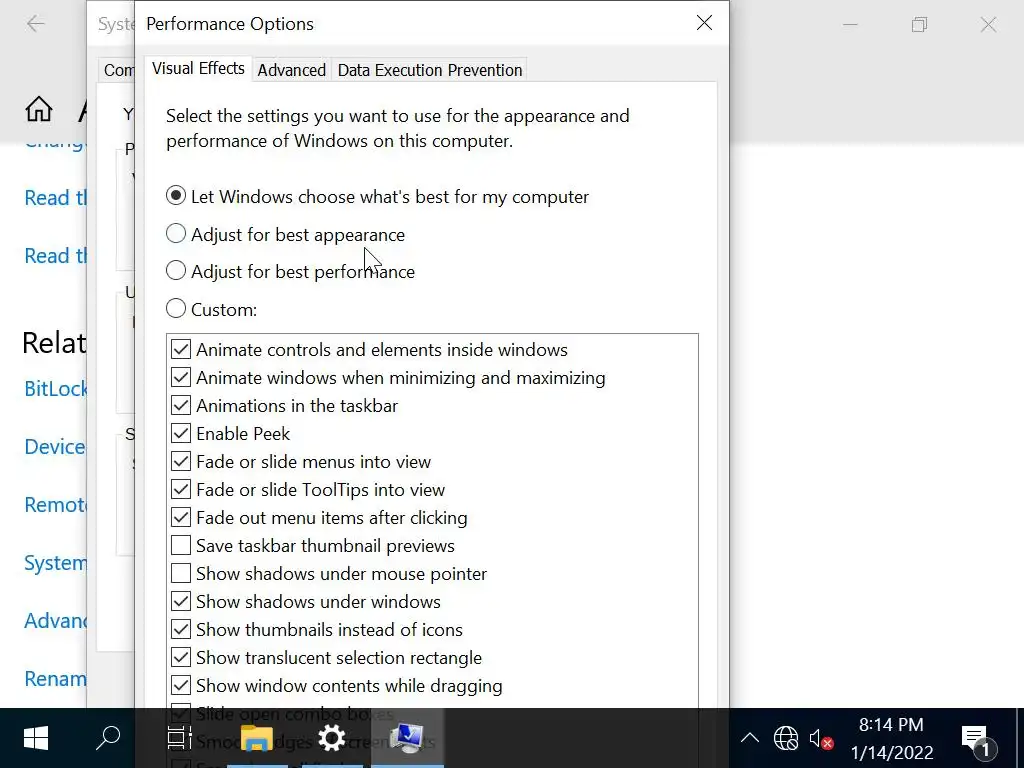Screen dimensions: 1024x768
Task: Toggle Show translucent selection rectangle
Action: [x=326, y=658]
